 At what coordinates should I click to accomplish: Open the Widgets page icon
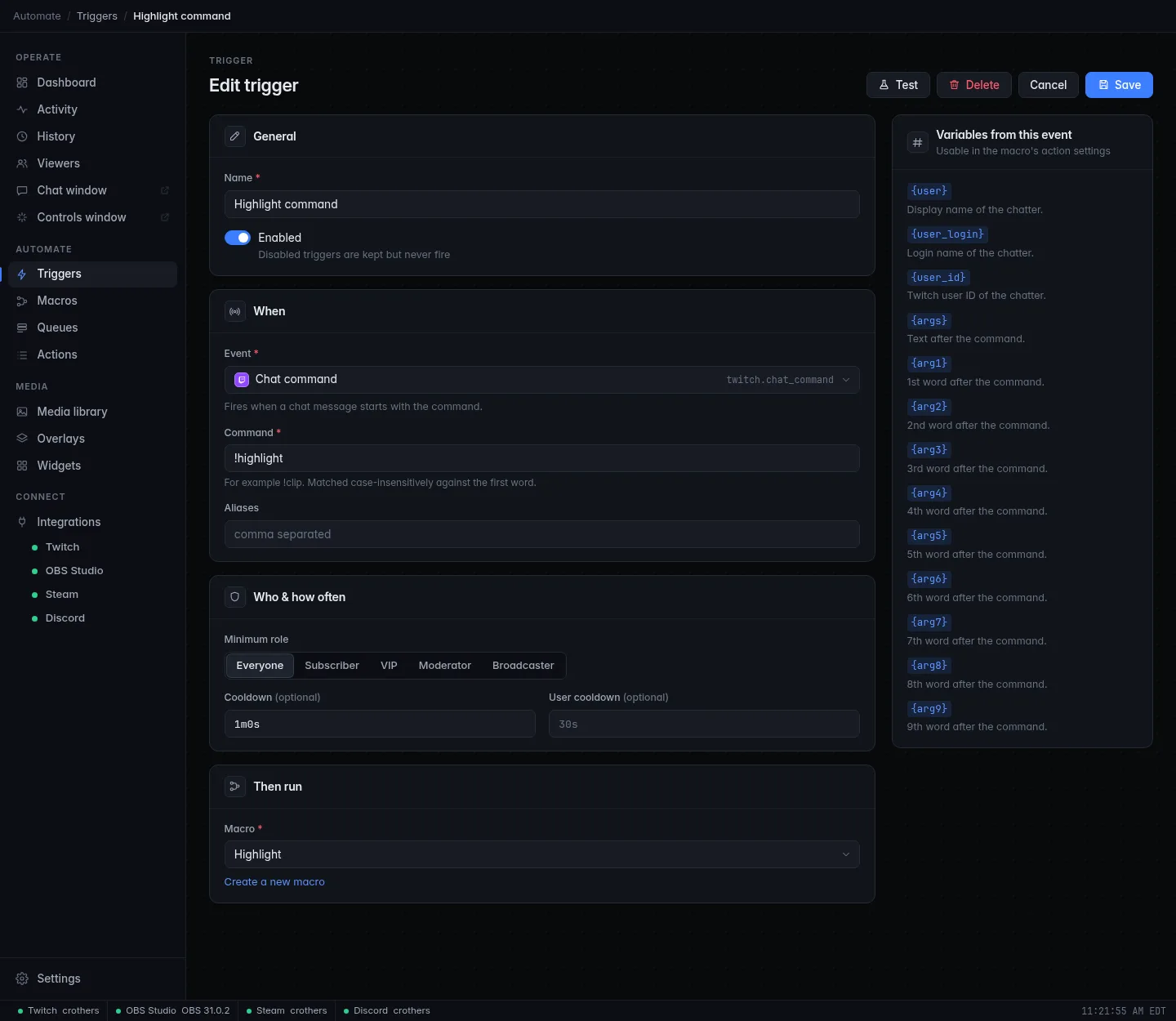click(x=22, y=466)
